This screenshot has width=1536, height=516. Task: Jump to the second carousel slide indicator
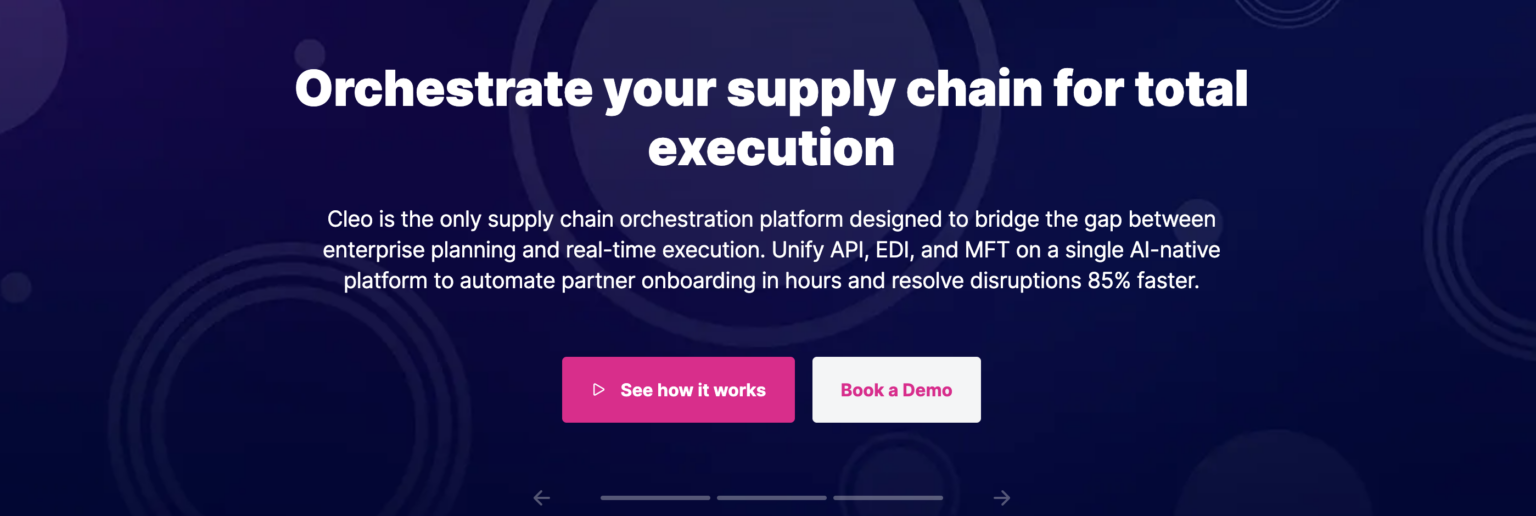771,498
